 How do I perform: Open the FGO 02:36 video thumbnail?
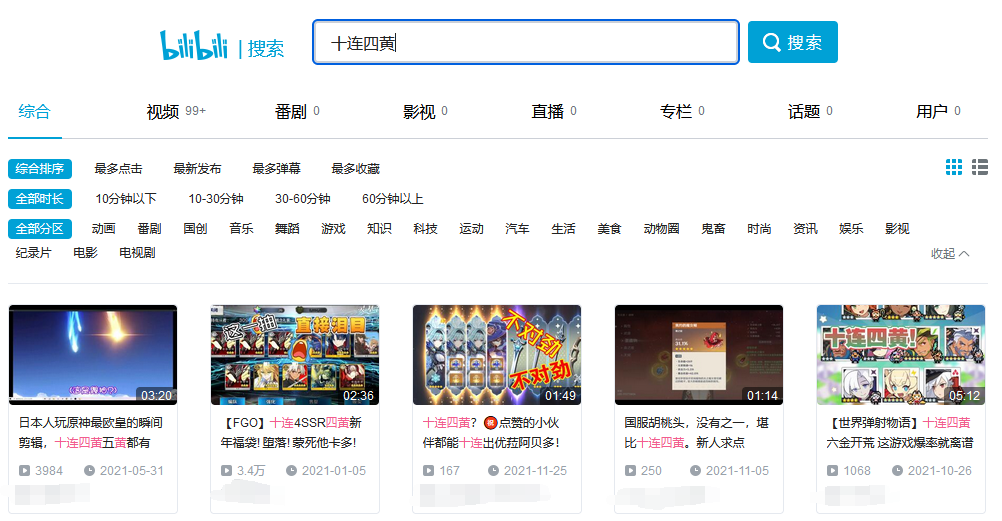coord(295,355)
